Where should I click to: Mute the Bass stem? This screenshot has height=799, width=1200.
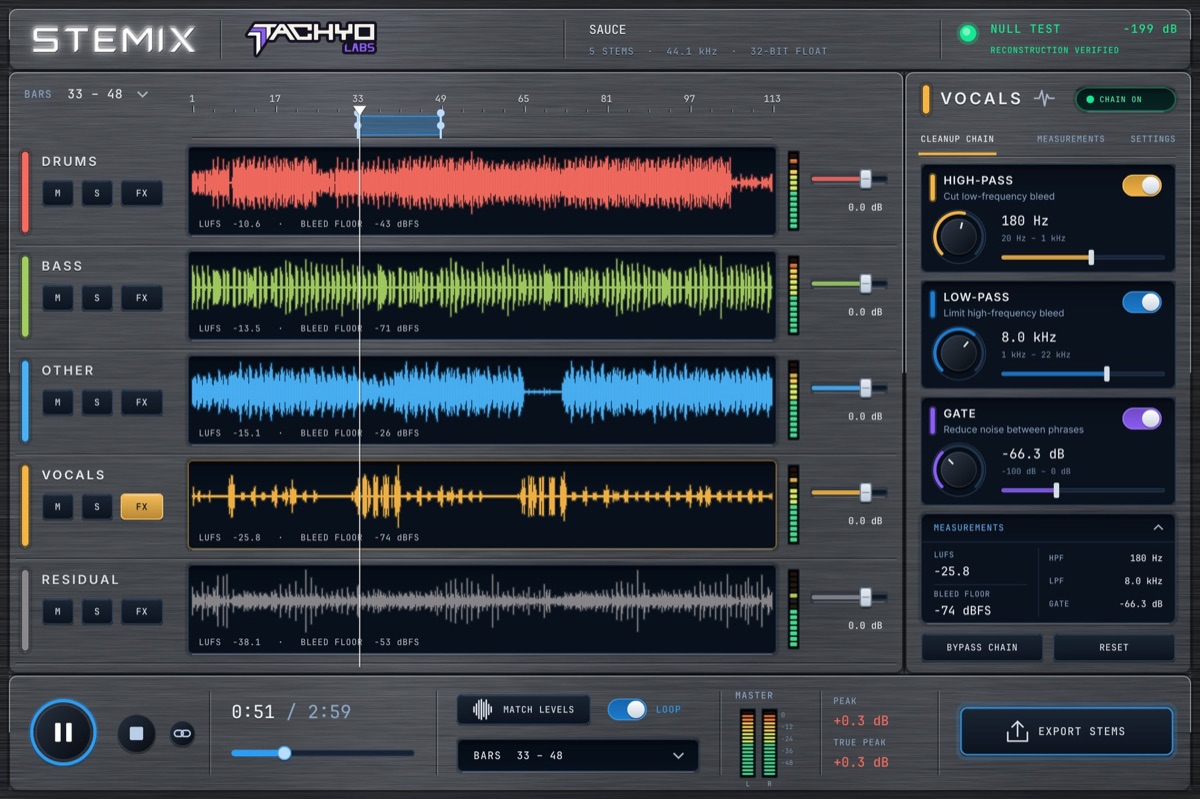tap(57, 298)
